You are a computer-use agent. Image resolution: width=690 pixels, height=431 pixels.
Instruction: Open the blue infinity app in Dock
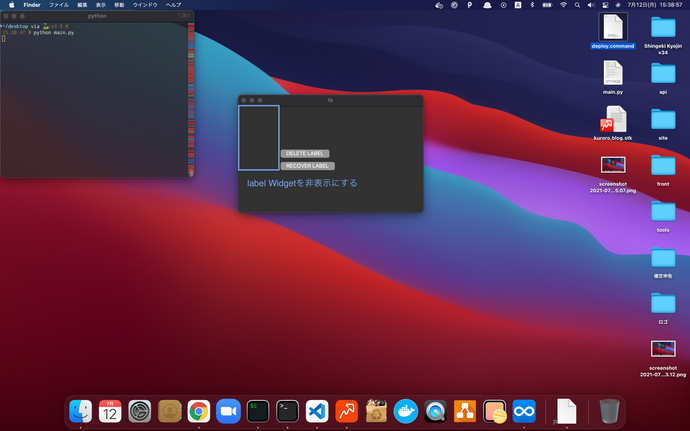[524, 411]
